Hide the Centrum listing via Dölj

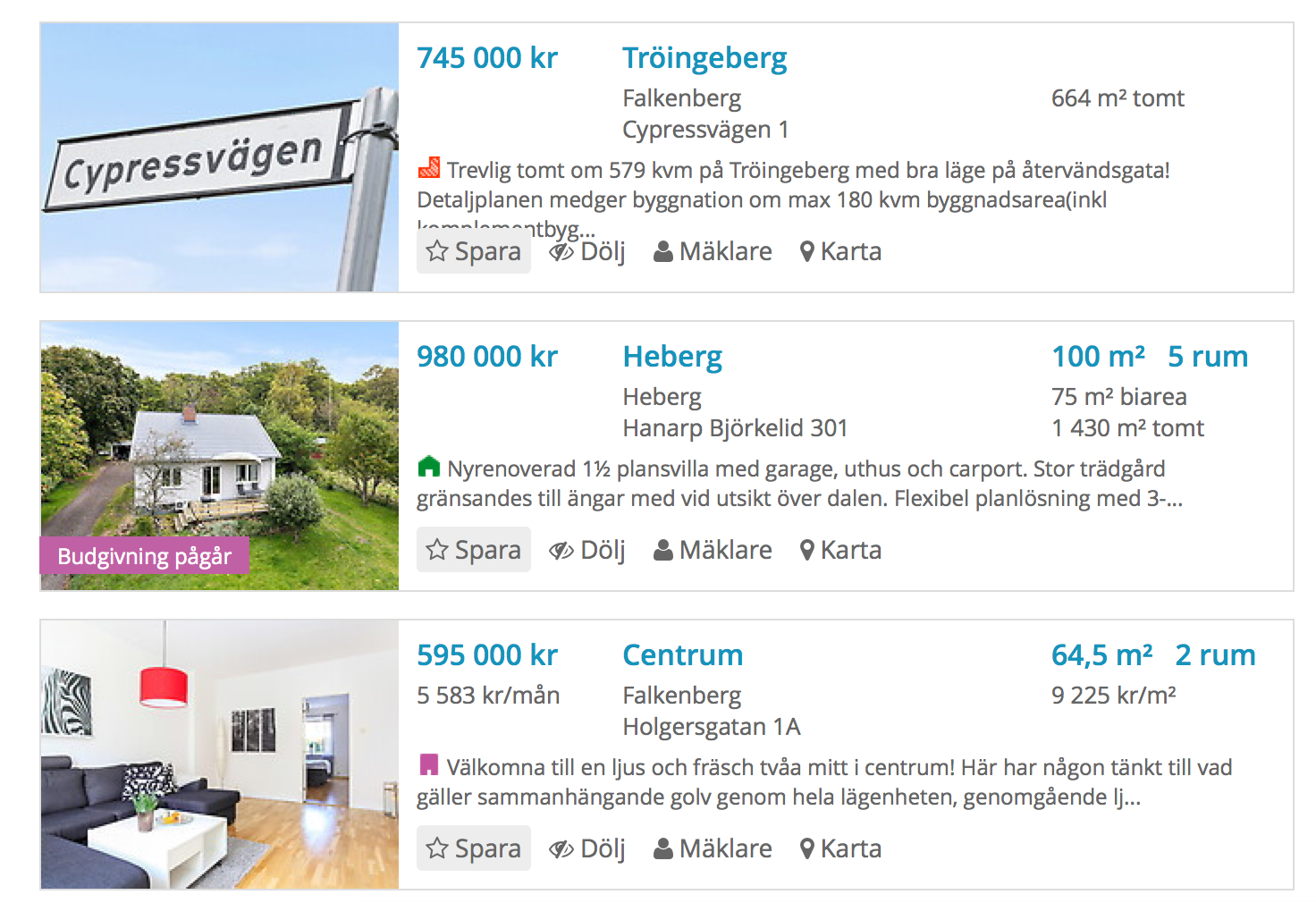pyautogui.click(x=587, y=848)
